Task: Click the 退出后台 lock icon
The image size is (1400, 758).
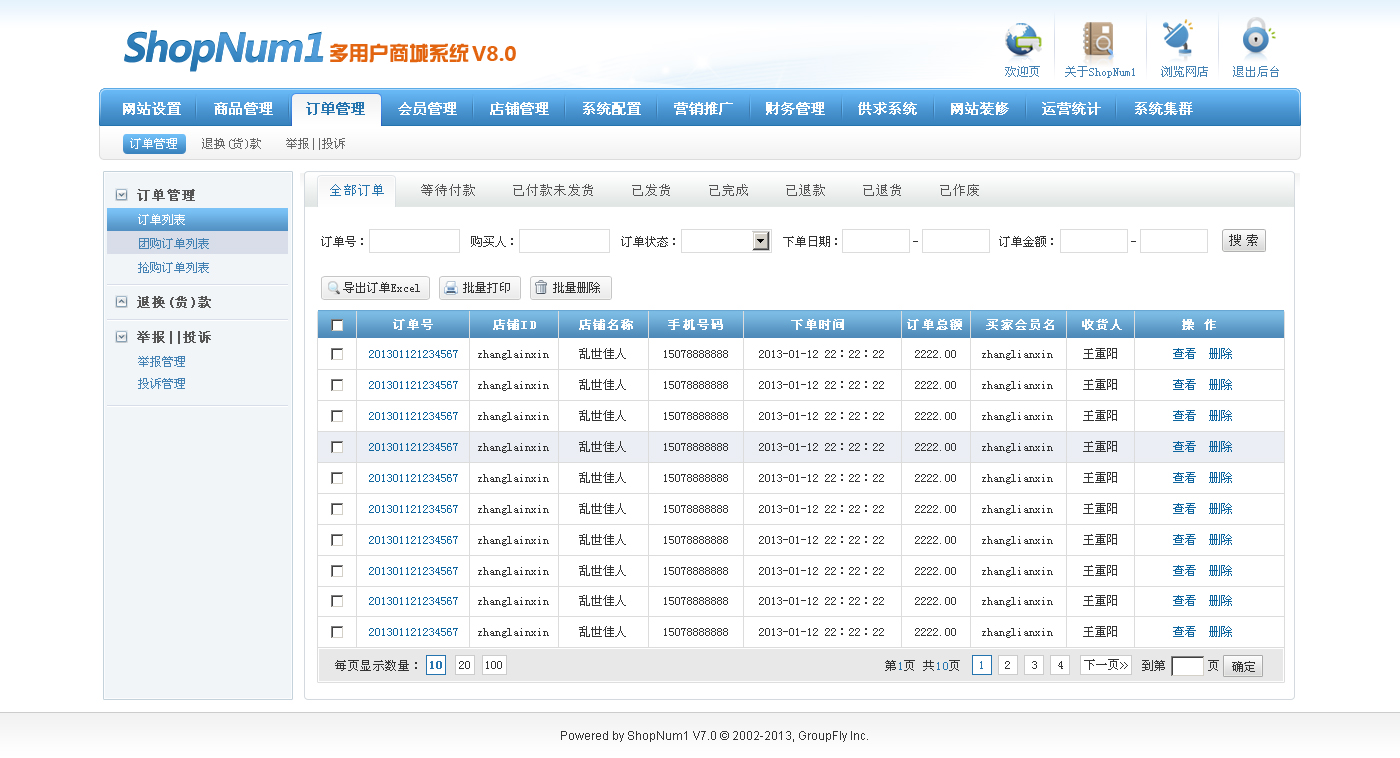Action: pos(1257,37)
